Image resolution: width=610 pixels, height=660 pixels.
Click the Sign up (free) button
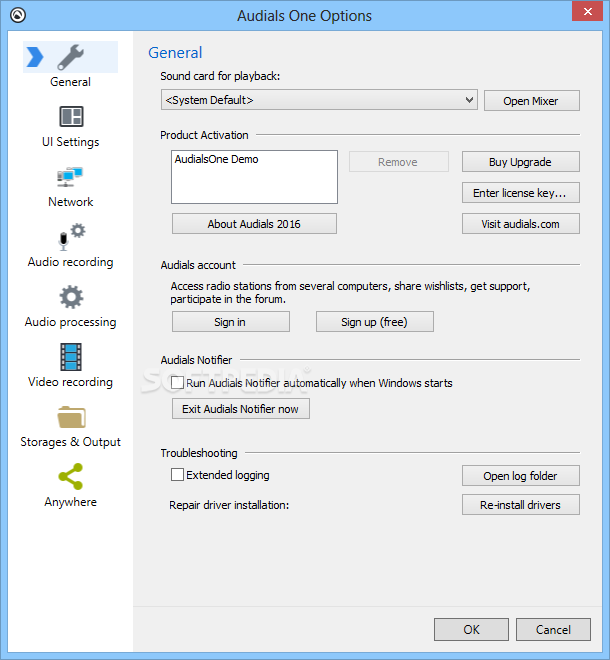tap(375, 322)
